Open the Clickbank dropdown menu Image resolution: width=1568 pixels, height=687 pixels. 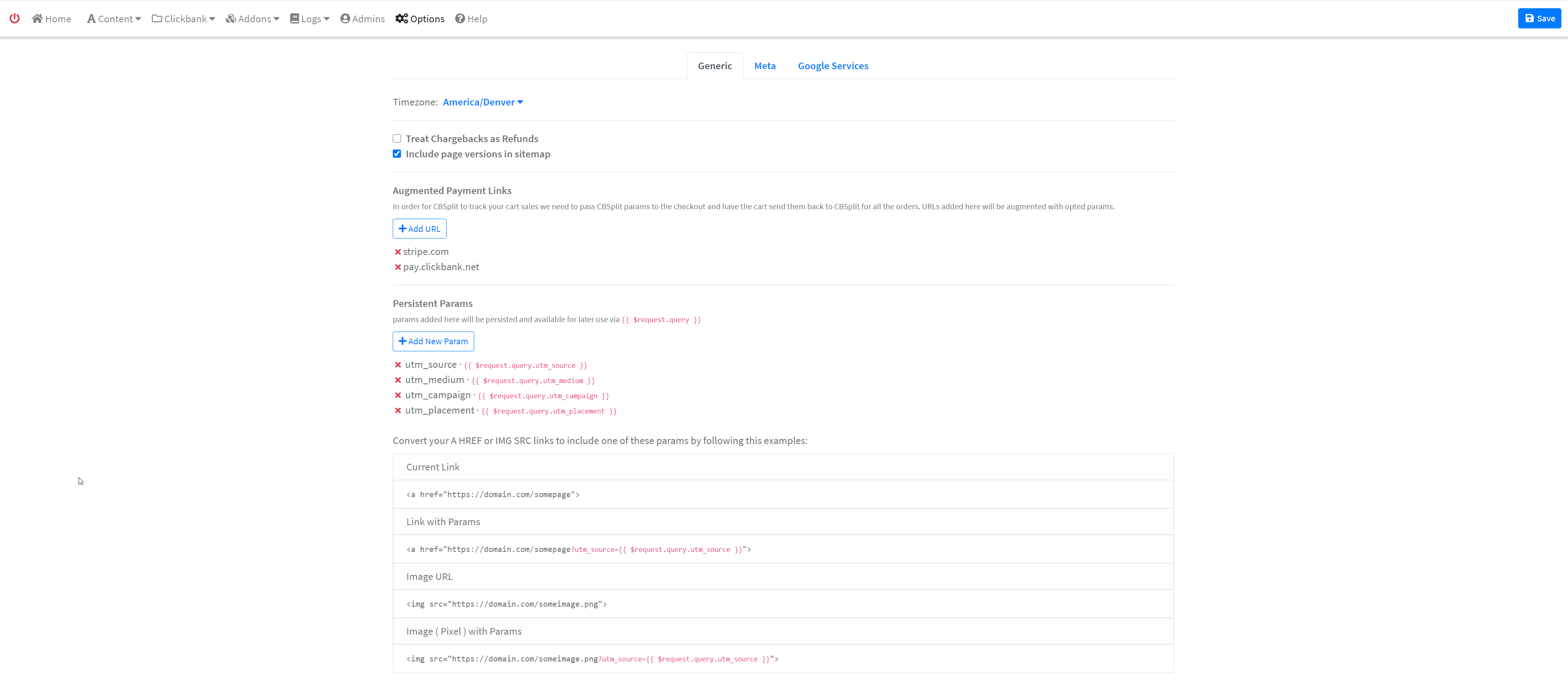[x=183, y=19]
